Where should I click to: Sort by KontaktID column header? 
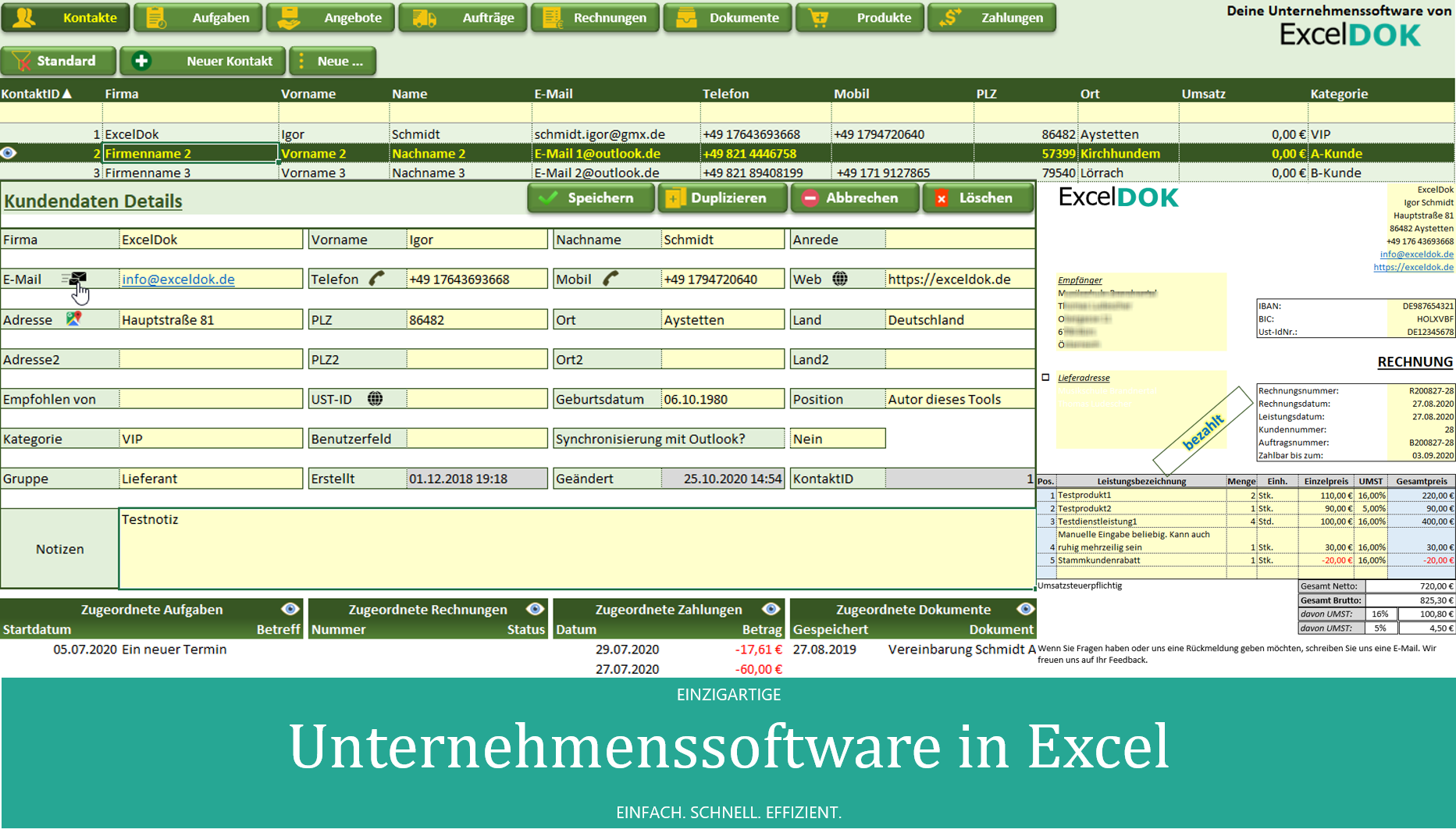[37, 94]
